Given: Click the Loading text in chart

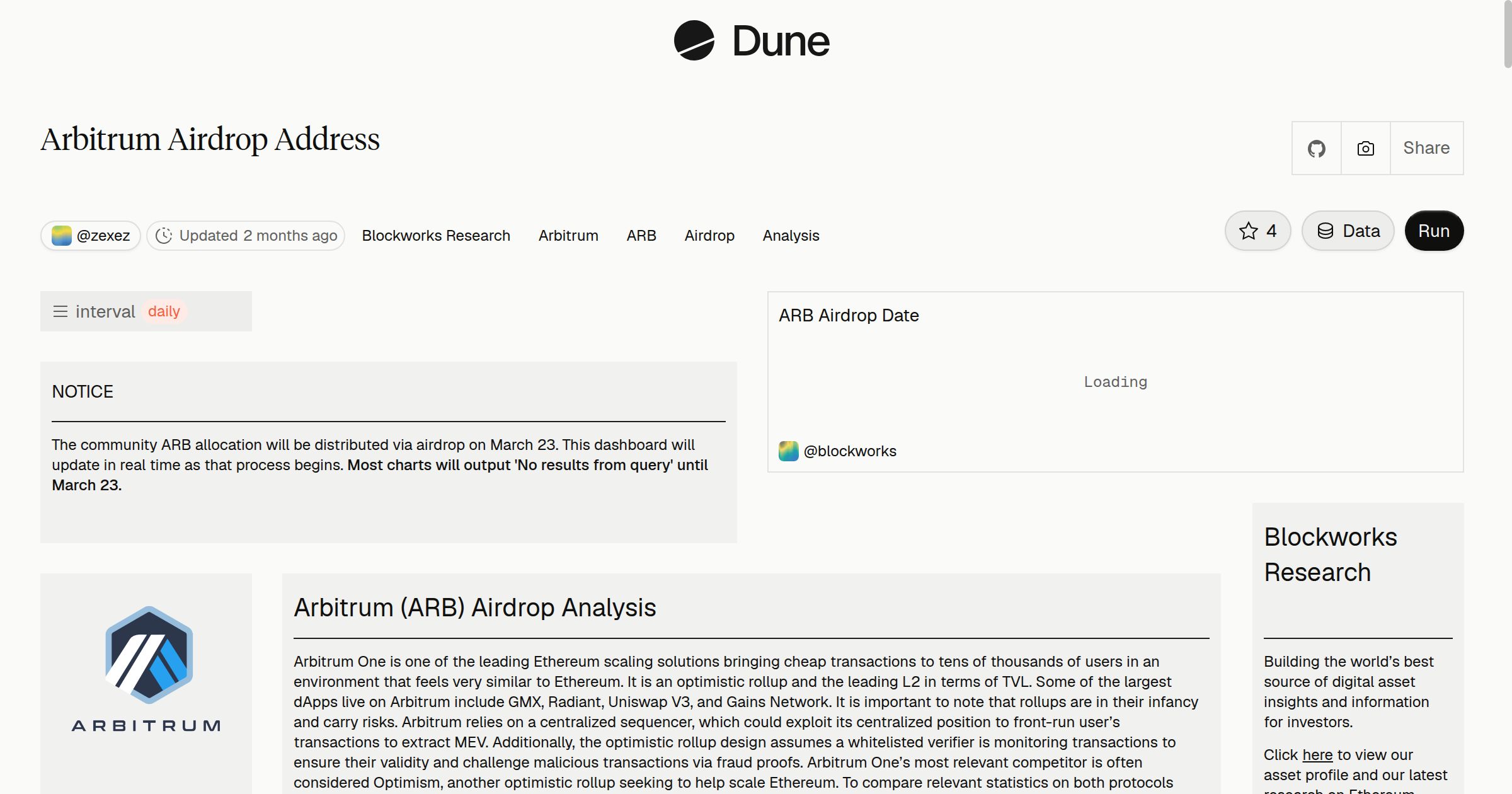Looking at the screenshot, I should tap(1115, 382).
